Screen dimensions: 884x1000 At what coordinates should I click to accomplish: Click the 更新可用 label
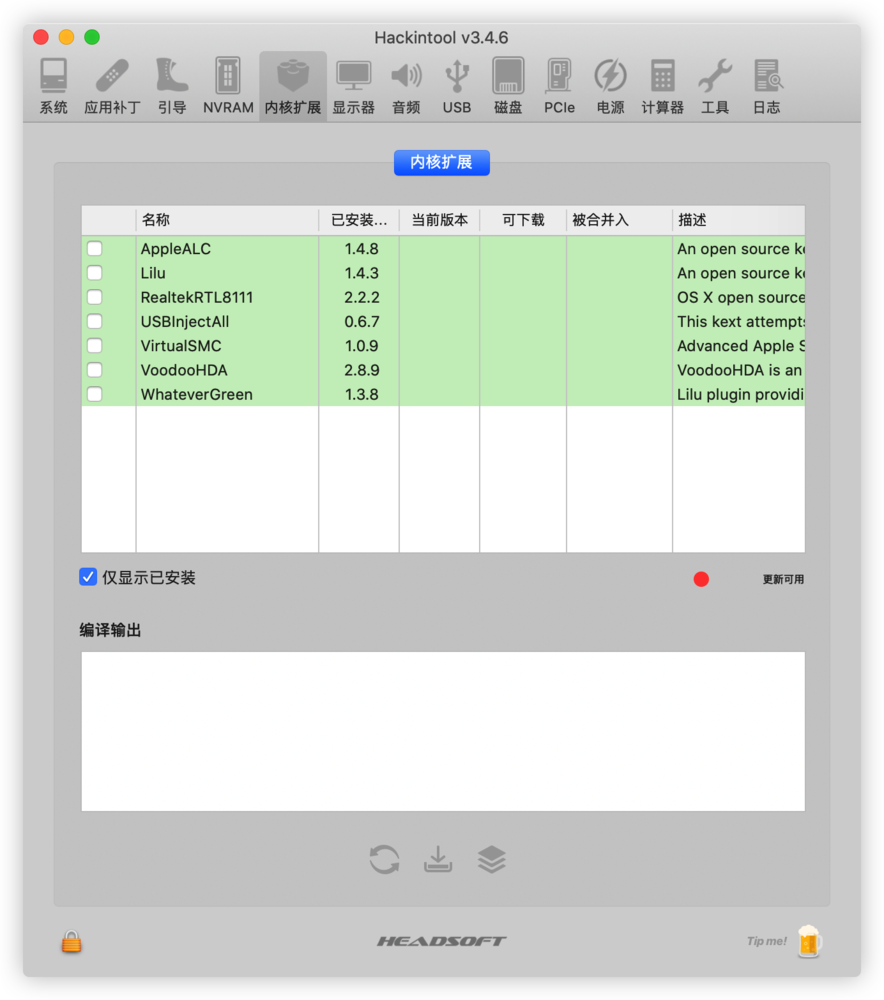(x=783, y=579)
